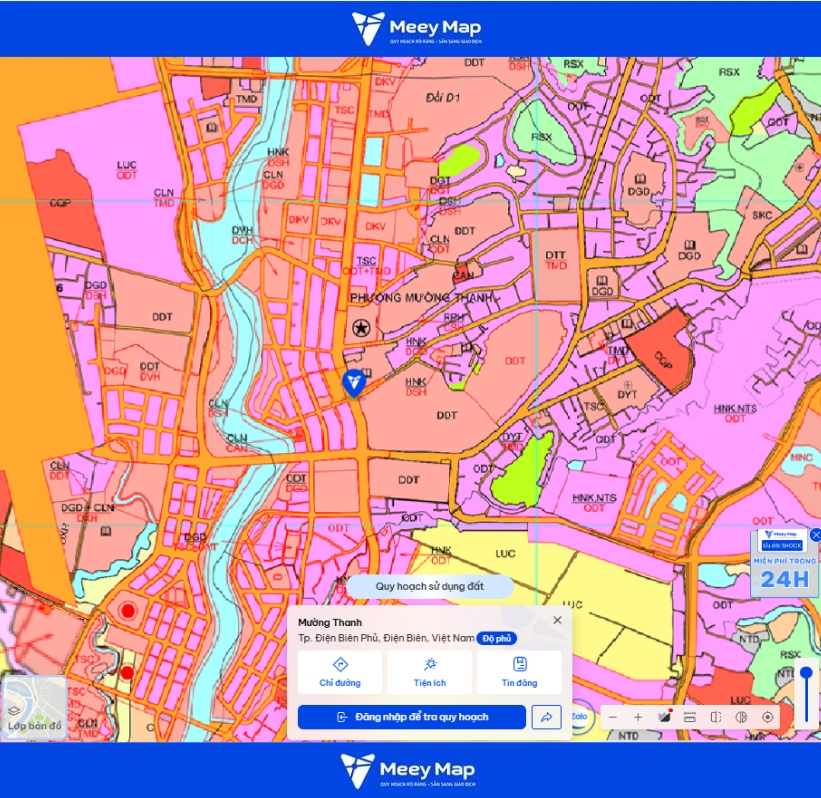Click Đăng nhập để tra quy hoạch

412,717
